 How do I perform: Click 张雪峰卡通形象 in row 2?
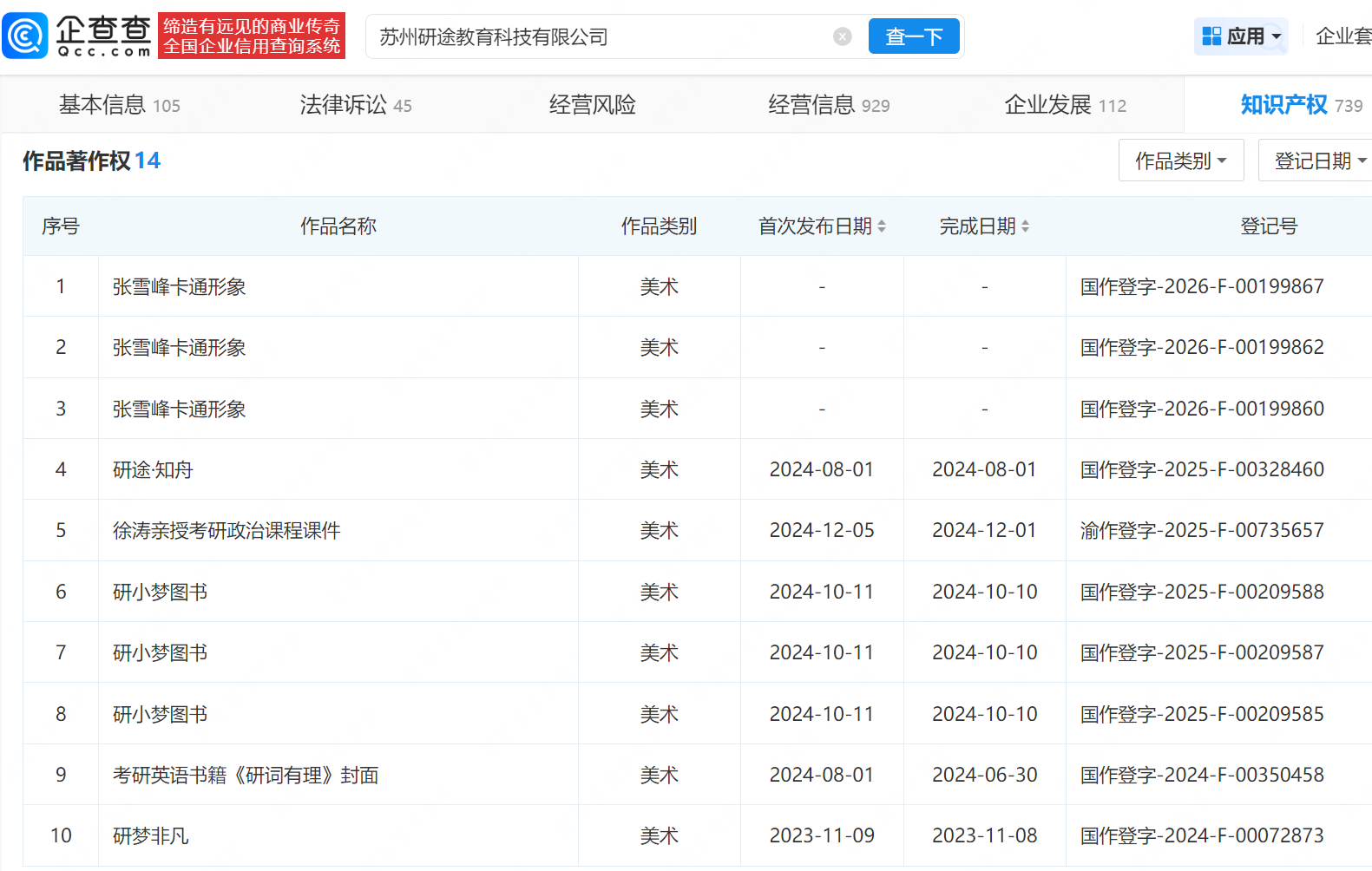coord(180,348)
